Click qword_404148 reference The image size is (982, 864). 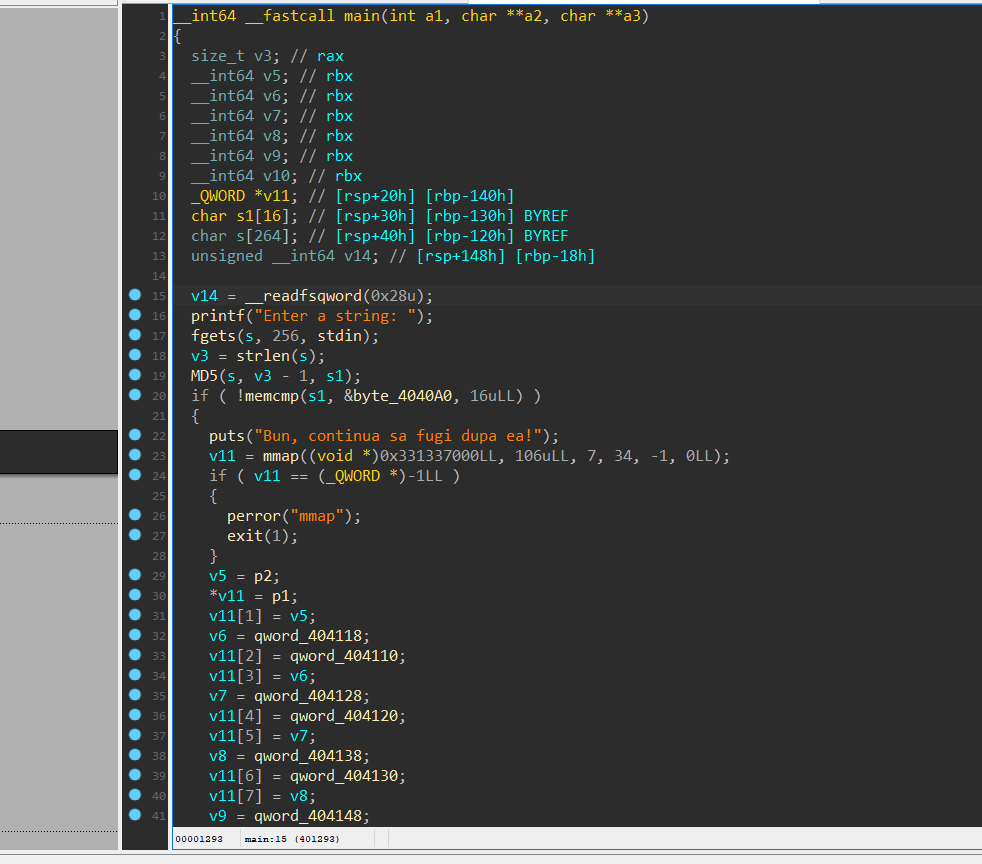(308, 816)
